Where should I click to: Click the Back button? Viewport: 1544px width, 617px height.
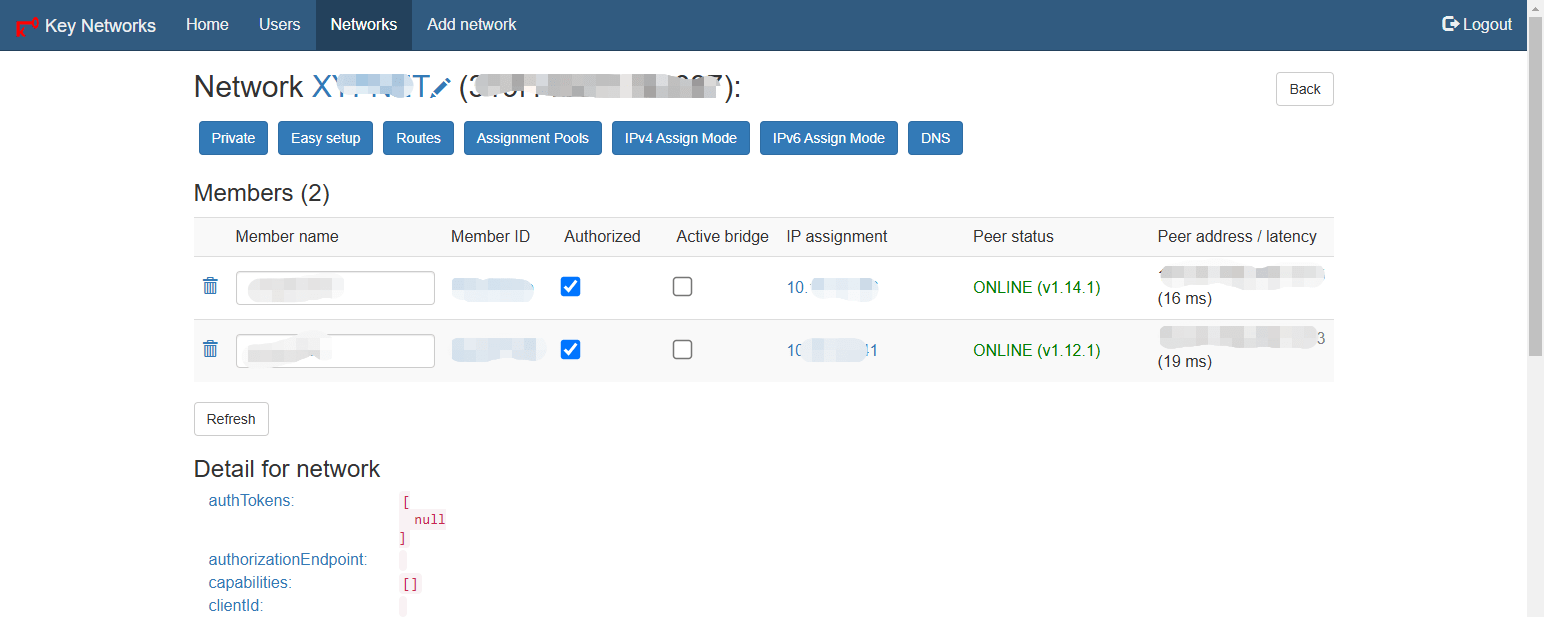click(x=1304, y=89)
